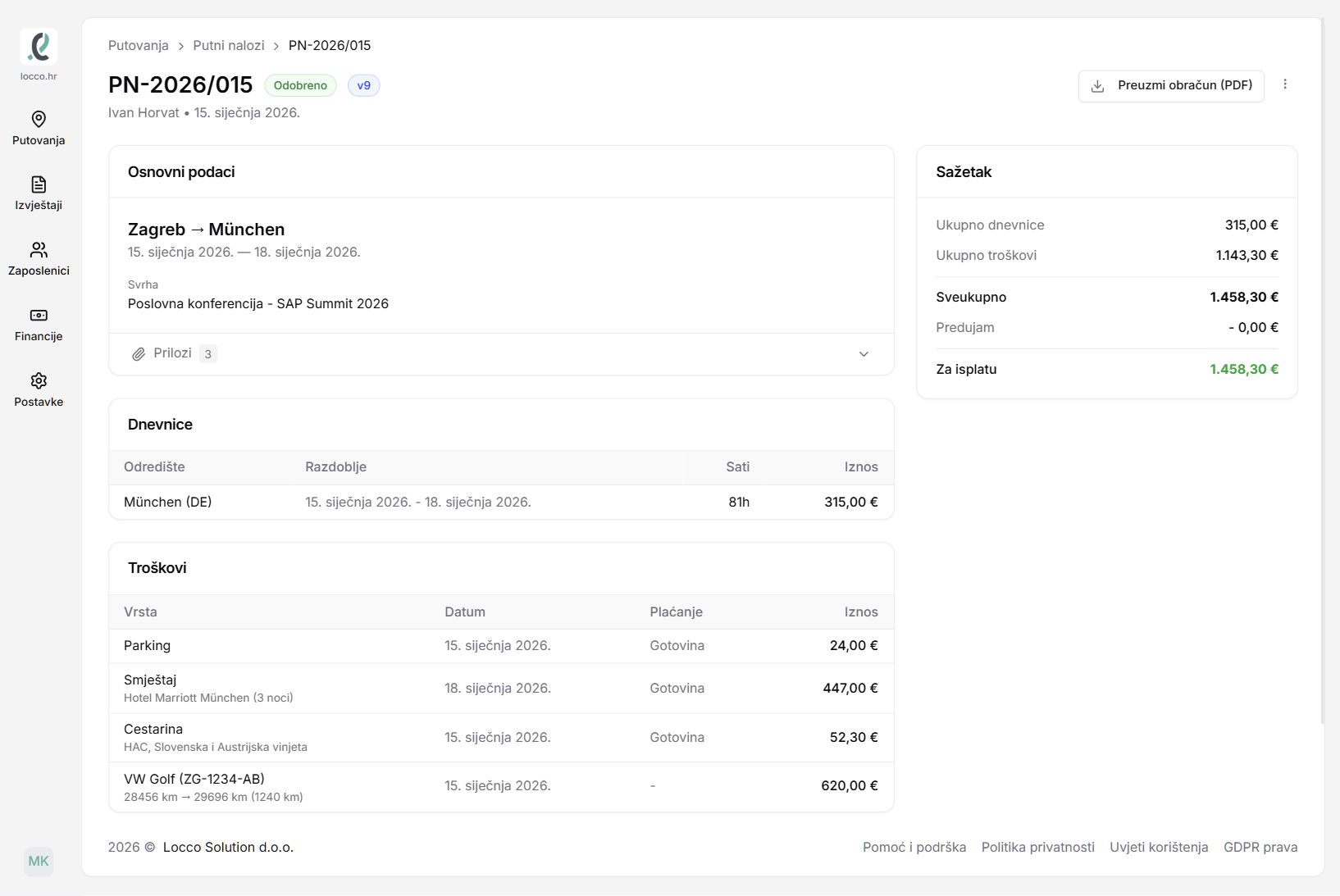Open the Financije sidebar section
This screenshot has width=1340, height=896.
39,325
